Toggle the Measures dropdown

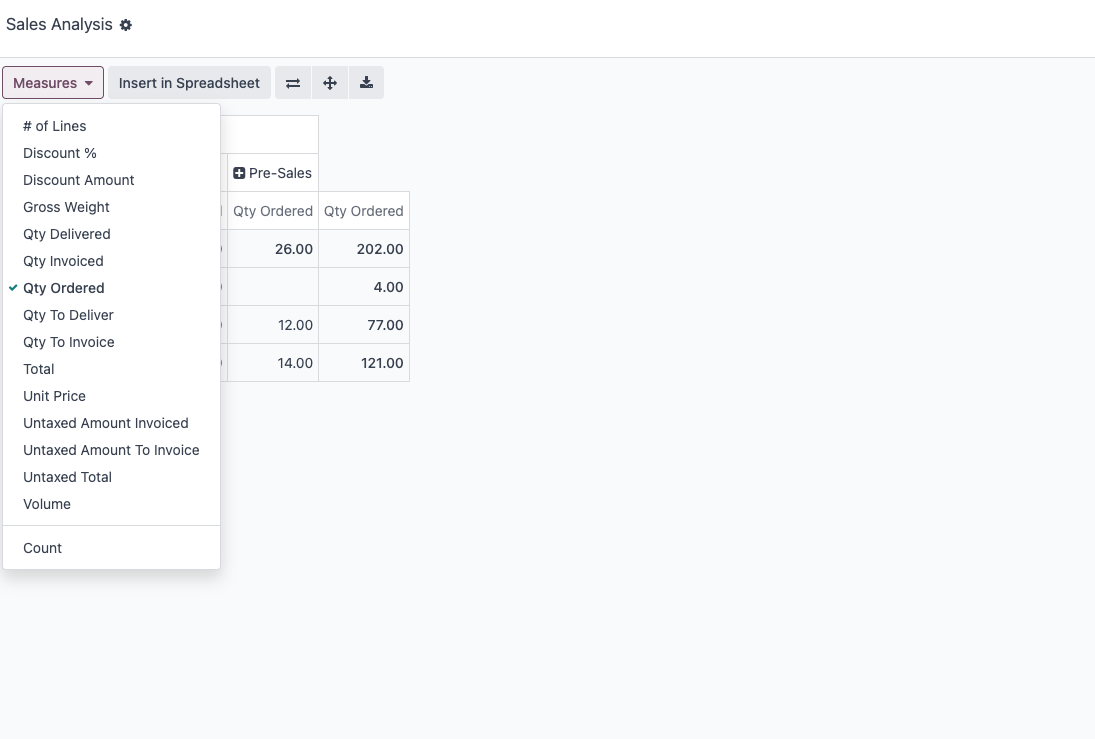[x=53, y=83]
